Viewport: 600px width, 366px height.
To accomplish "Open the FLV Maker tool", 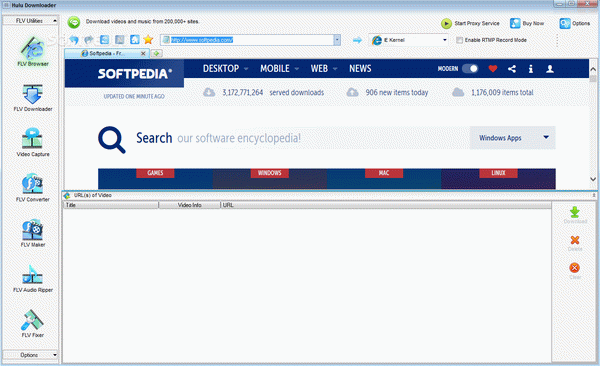I will 33,233.
